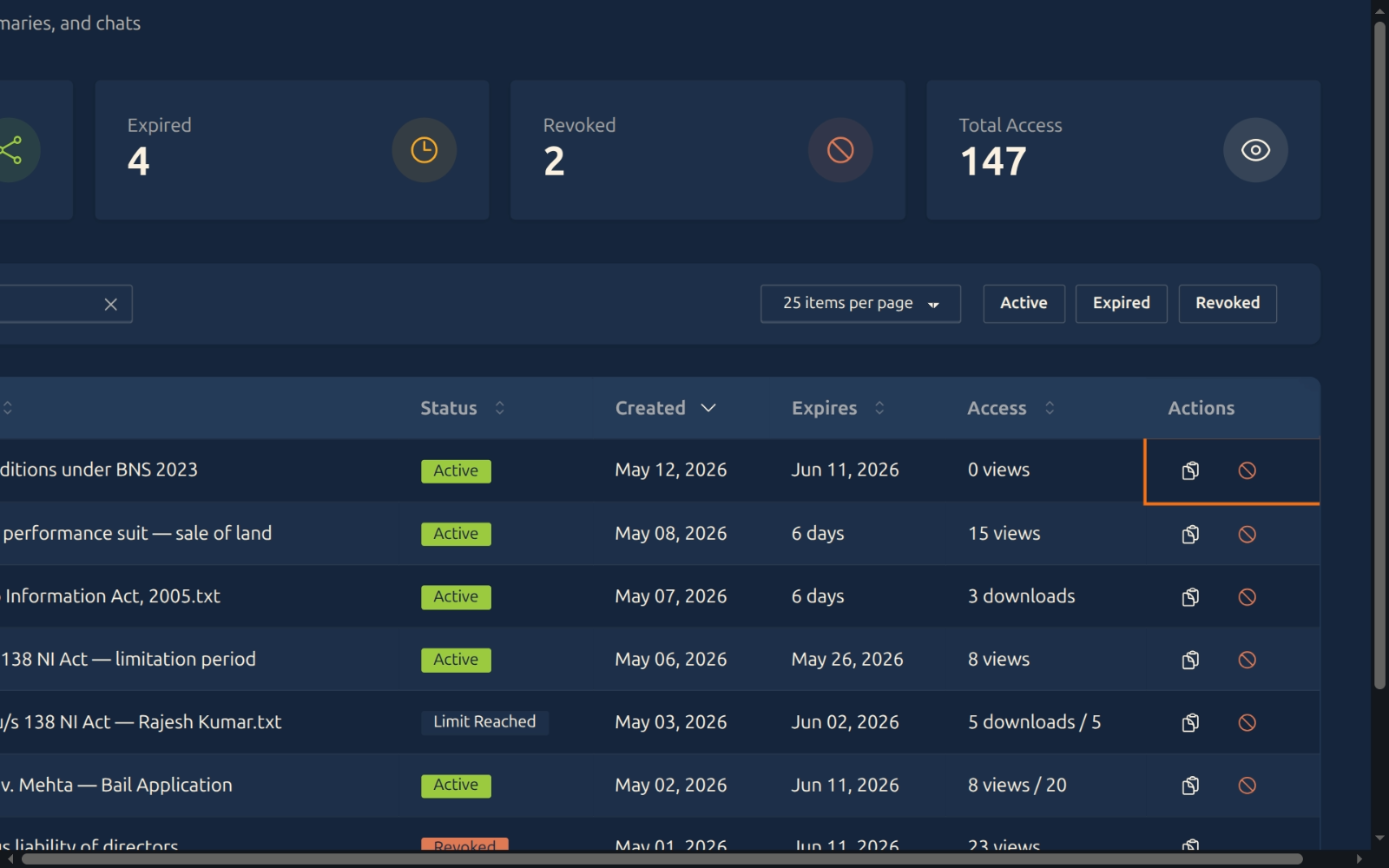Click the Total Access count 147
1389x868 pixels.
[x=993, y=161]
